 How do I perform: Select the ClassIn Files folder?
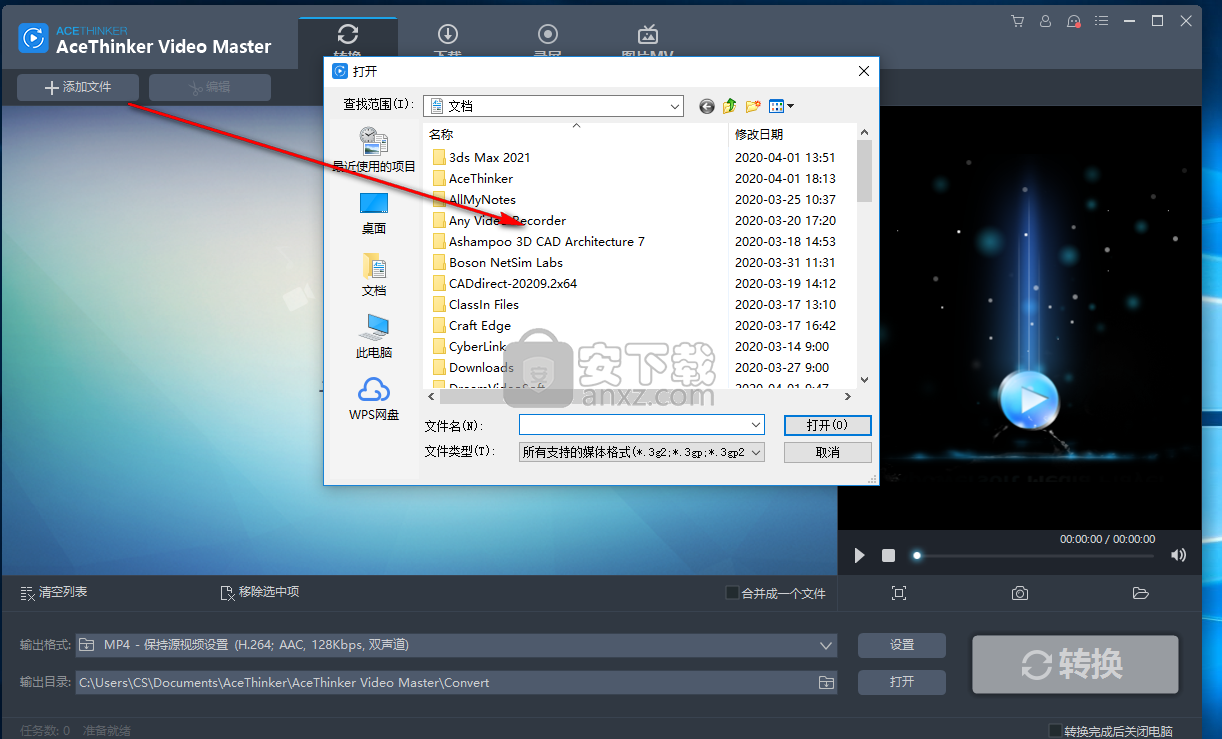[475, 304]
